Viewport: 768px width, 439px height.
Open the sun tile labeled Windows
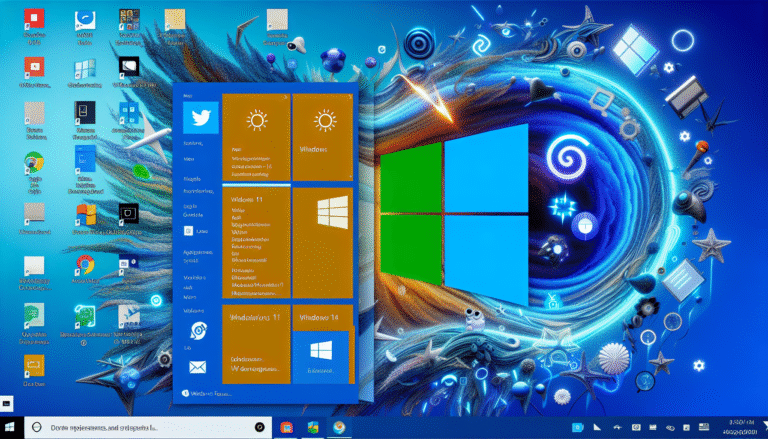coord(323,137)
